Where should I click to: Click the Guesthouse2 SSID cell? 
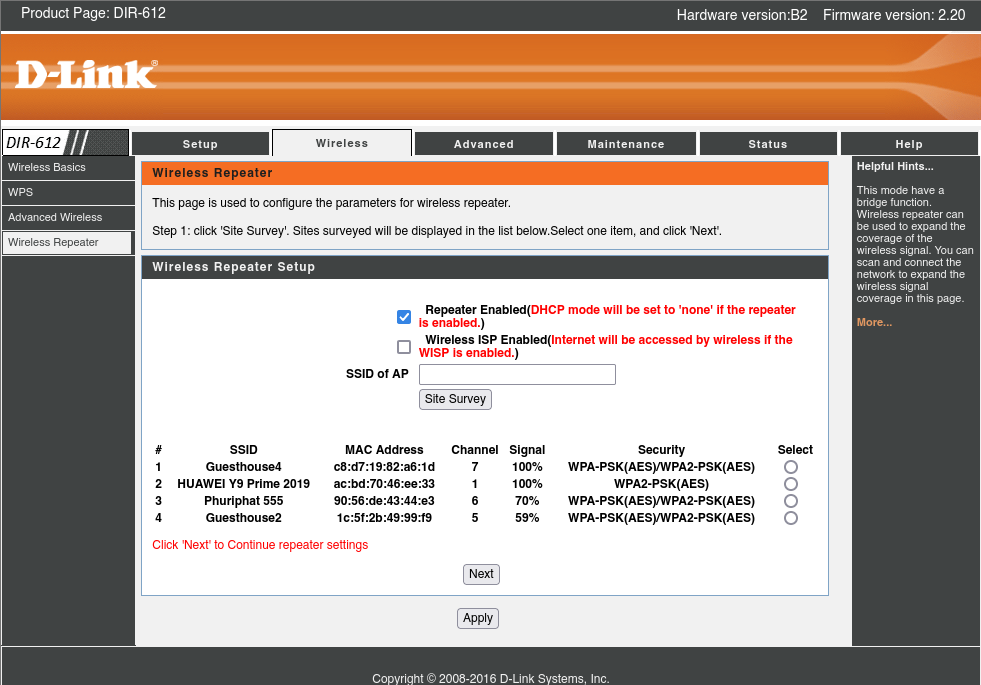click(243, 517)
